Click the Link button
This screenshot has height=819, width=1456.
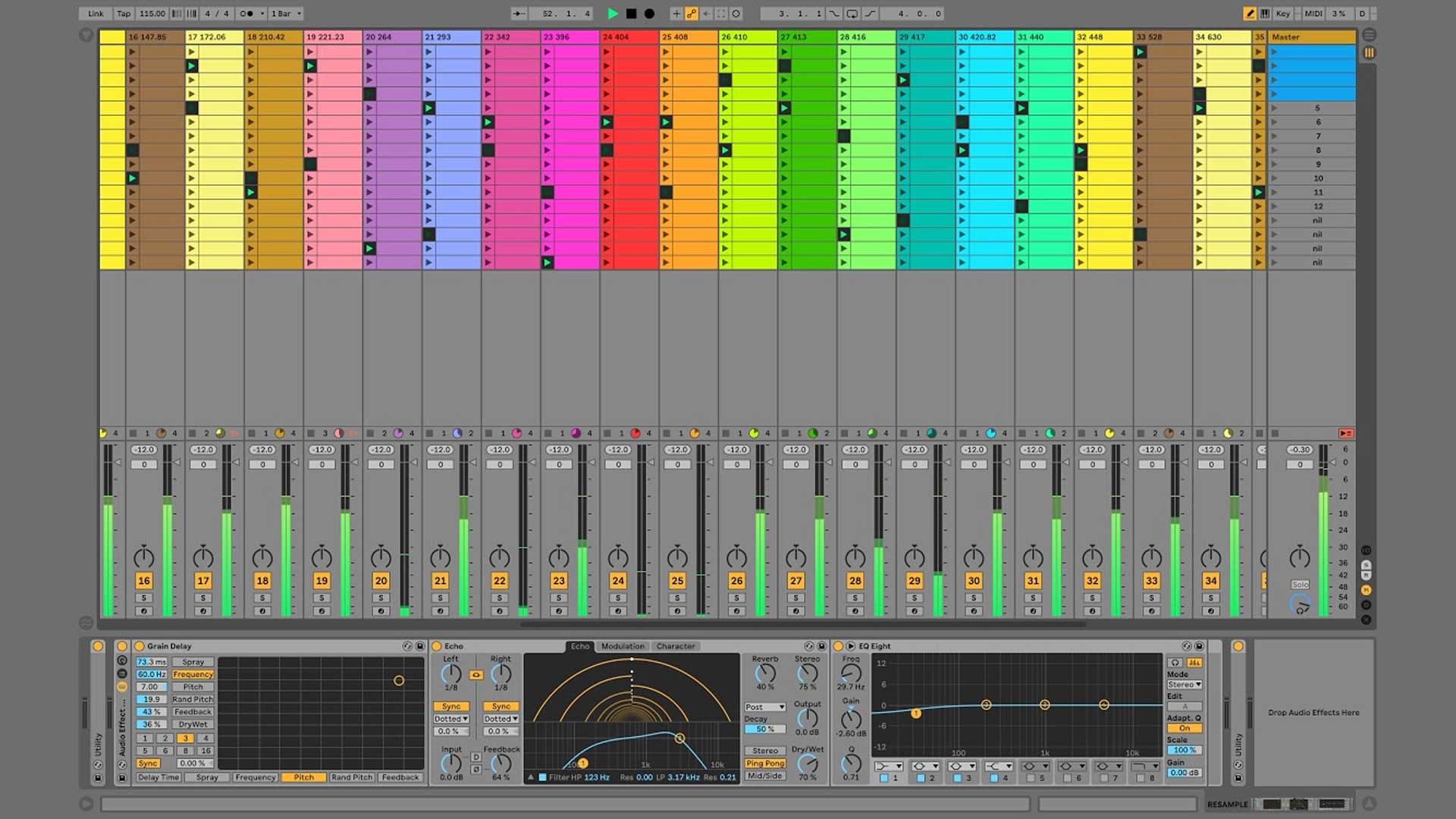click(x=96, y=14)
